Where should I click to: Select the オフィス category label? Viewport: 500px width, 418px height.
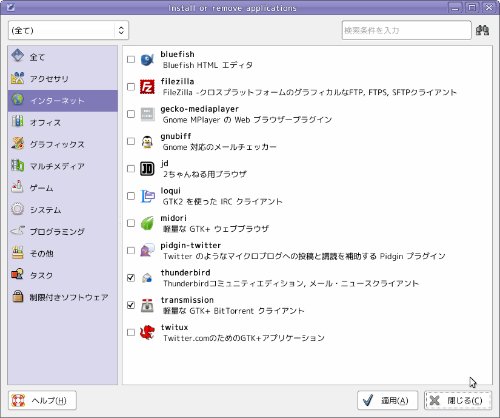(45, 123)
